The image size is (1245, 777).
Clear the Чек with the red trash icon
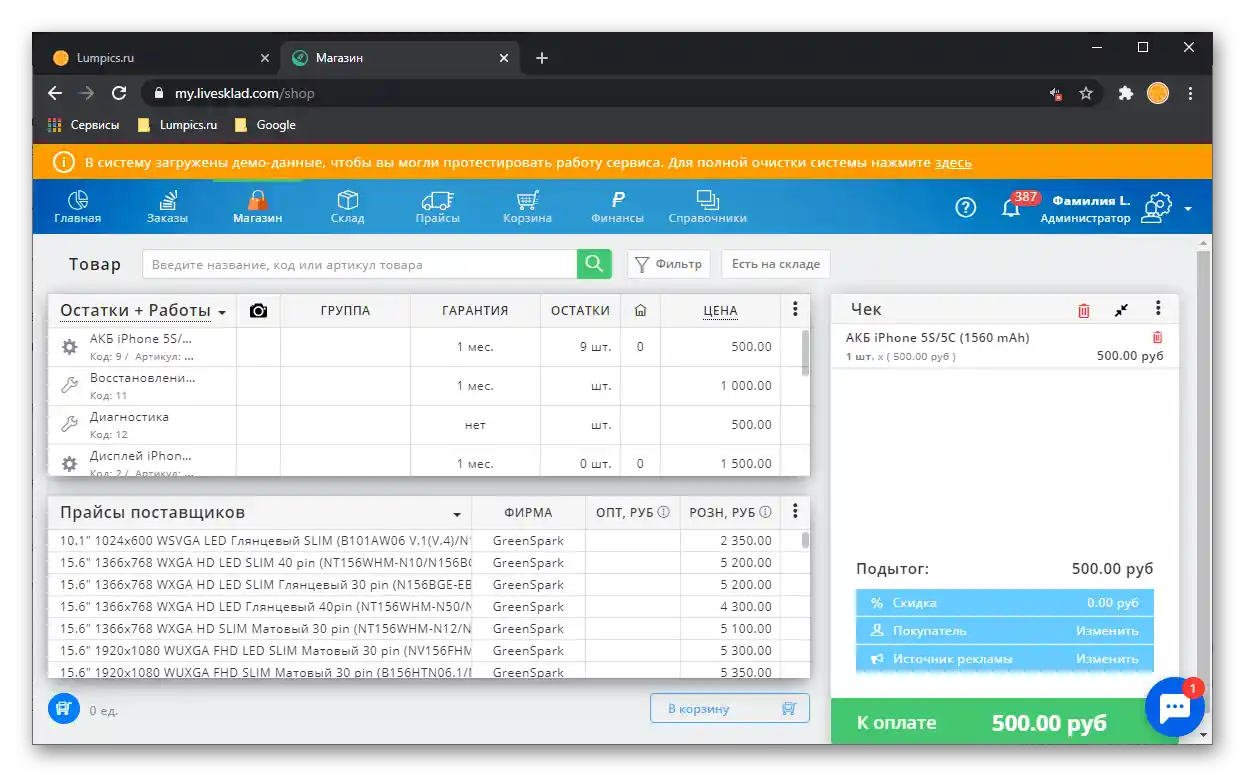pos(1083,310)
